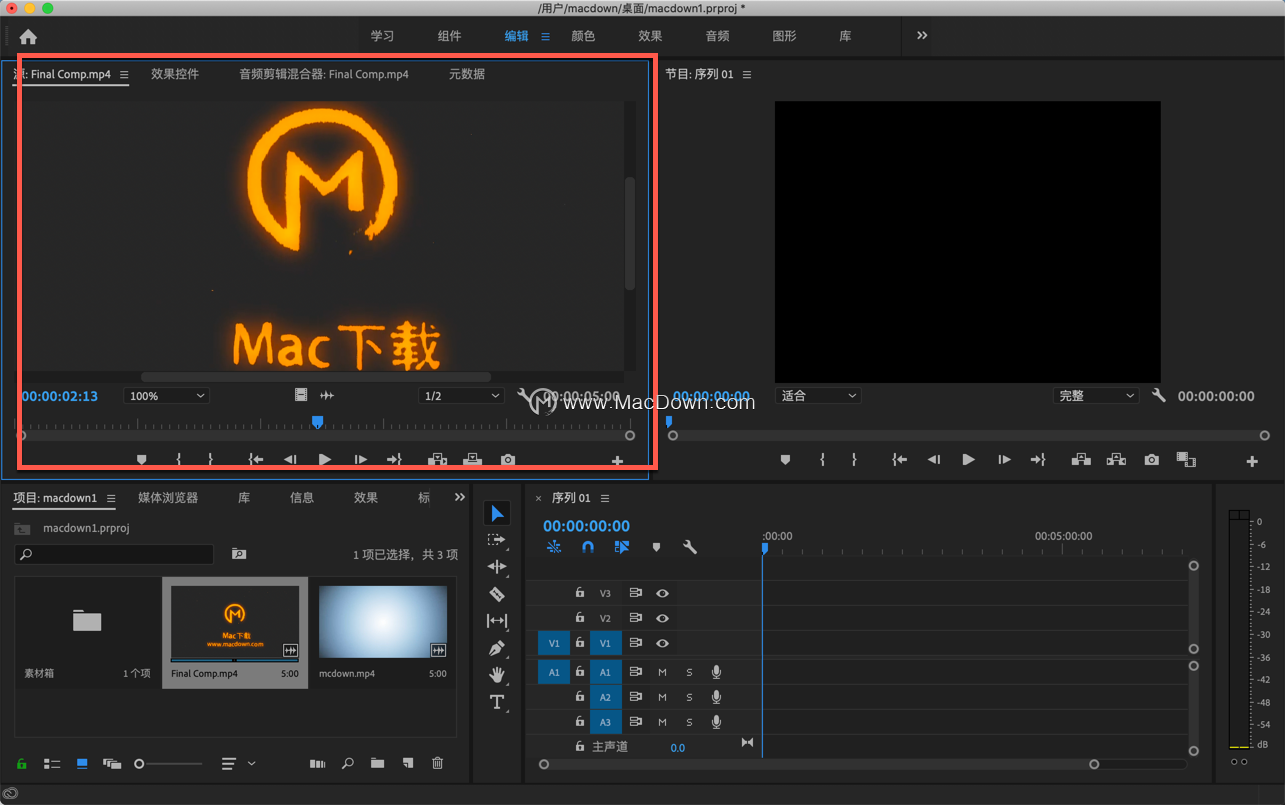Play in Source monitor
The width and height of the screenshot is (1285, 805).
tap(324, 460)
